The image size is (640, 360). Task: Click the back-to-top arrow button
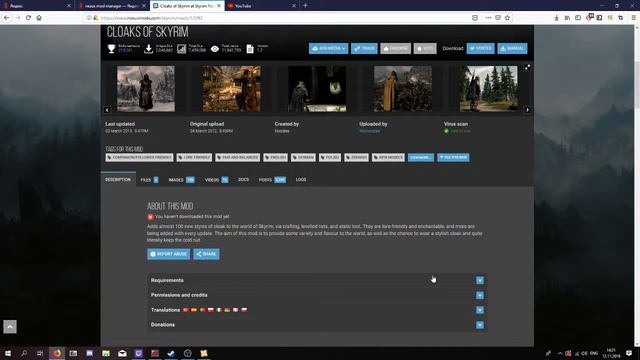tap(10, 327)
